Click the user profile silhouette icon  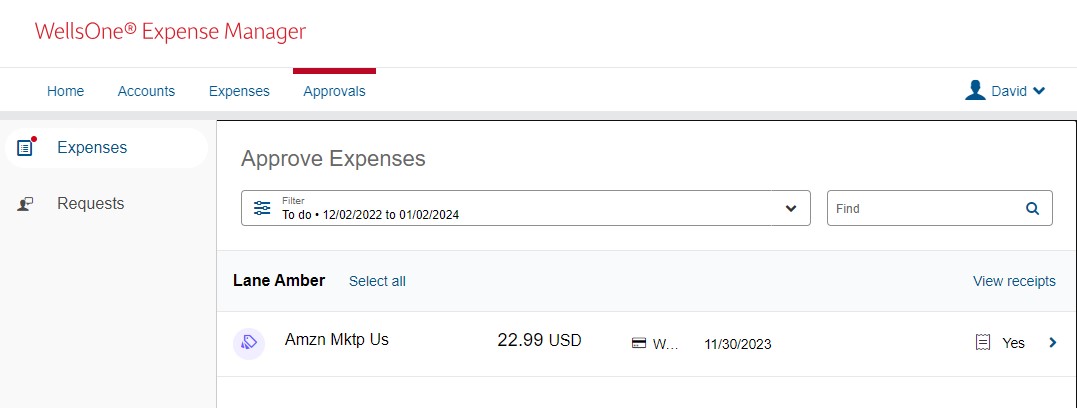pos(975,91)
